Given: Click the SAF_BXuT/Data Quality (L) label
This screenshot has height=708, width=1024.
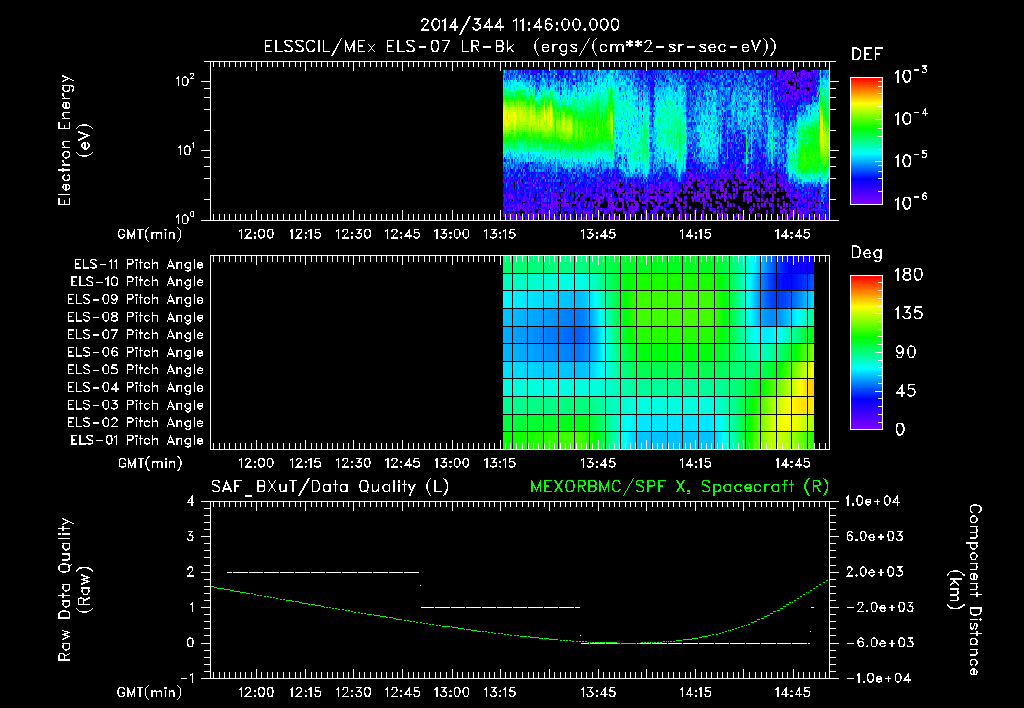Looking at the screenshot, I should (x=330, y=487).
